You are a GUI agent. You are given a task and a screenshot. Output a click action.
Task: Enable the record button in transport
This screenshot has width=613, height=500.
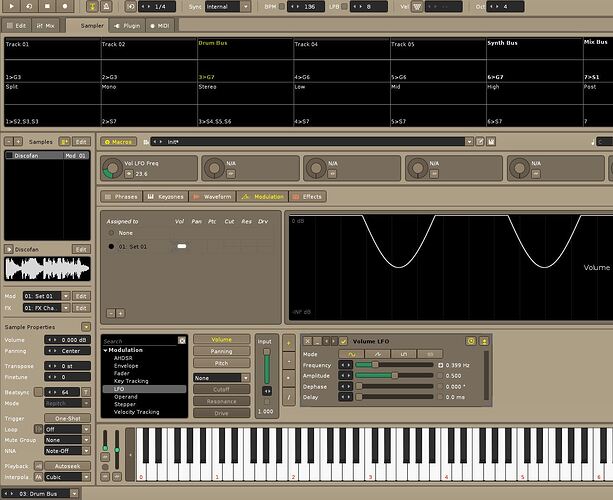pyautogui.click(x=65, y=6)
